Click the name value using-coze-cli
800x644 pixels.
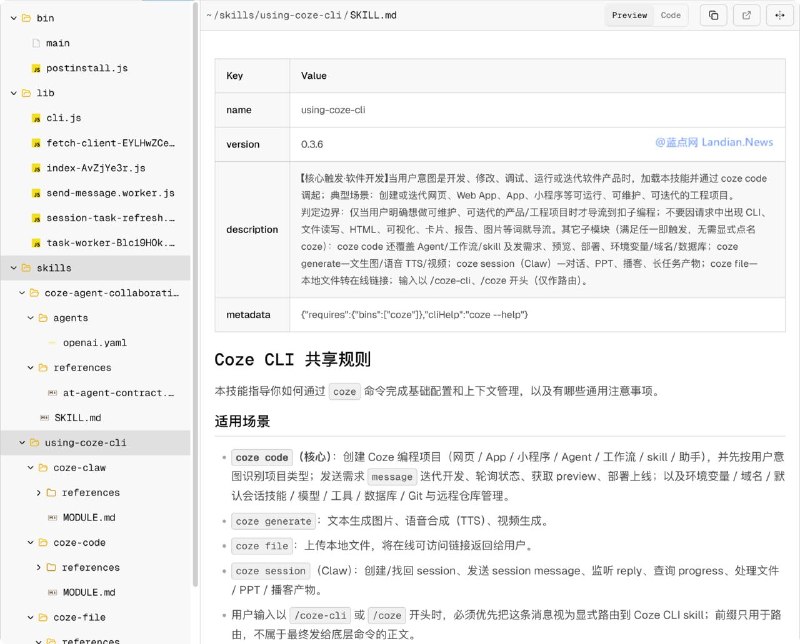click(x=333, y=110)
